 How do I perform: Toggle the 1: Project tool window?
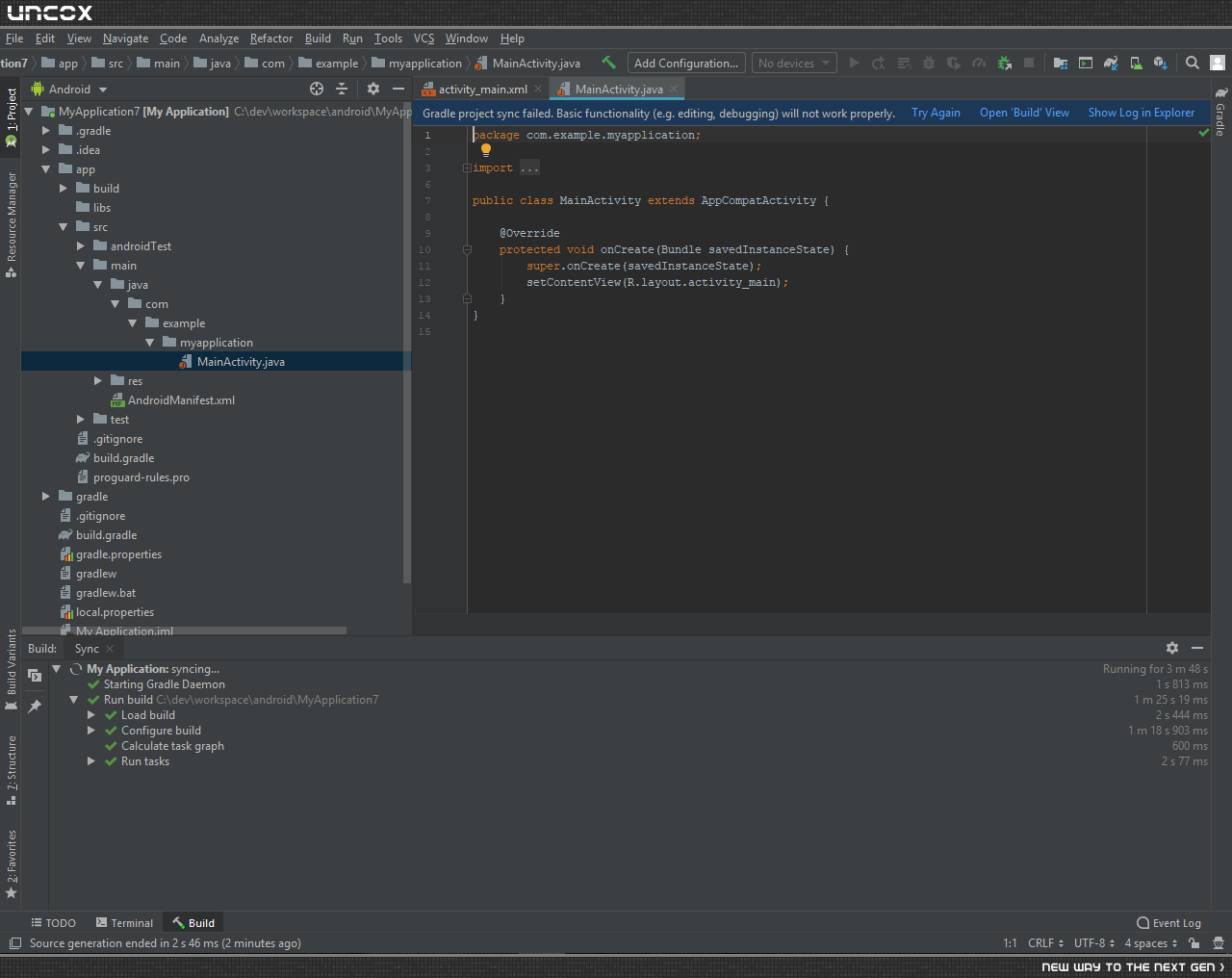coord(12,116)
